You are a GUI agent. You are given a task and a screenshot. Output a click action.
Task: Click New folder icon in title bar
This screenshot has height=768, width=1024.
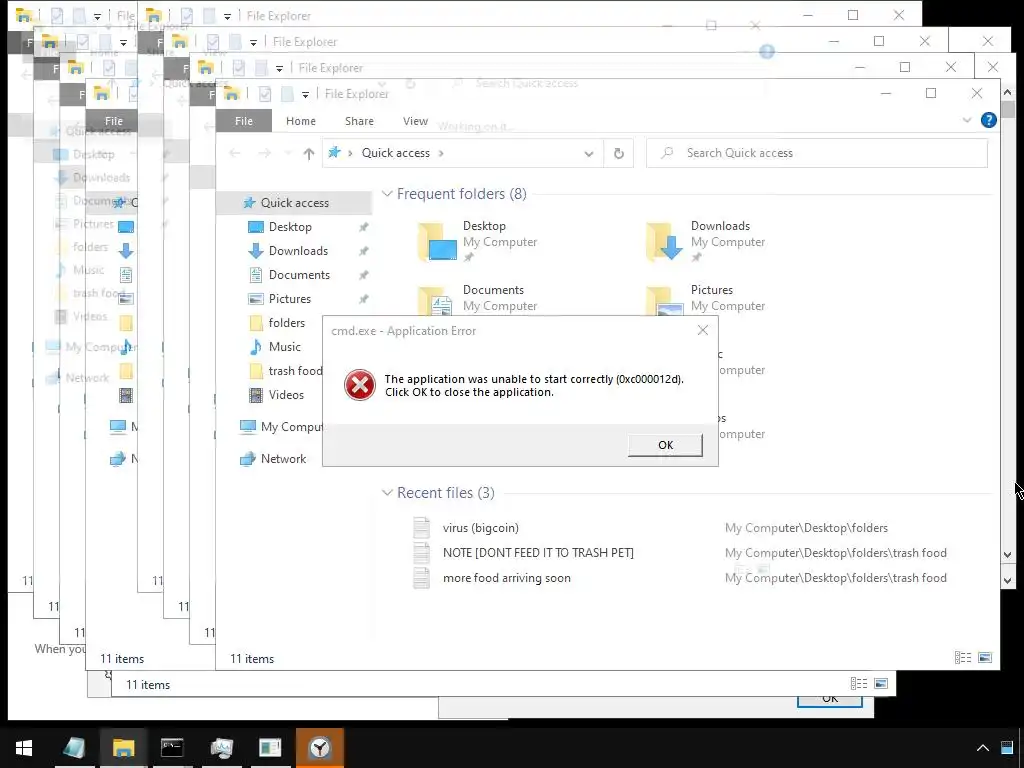(287, 94)
